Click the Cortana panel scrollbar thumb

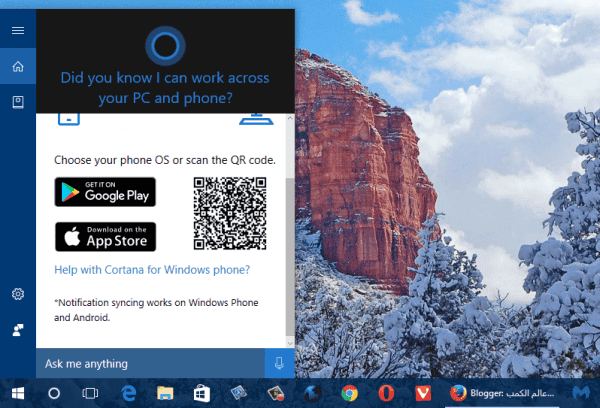pos(290,256)
